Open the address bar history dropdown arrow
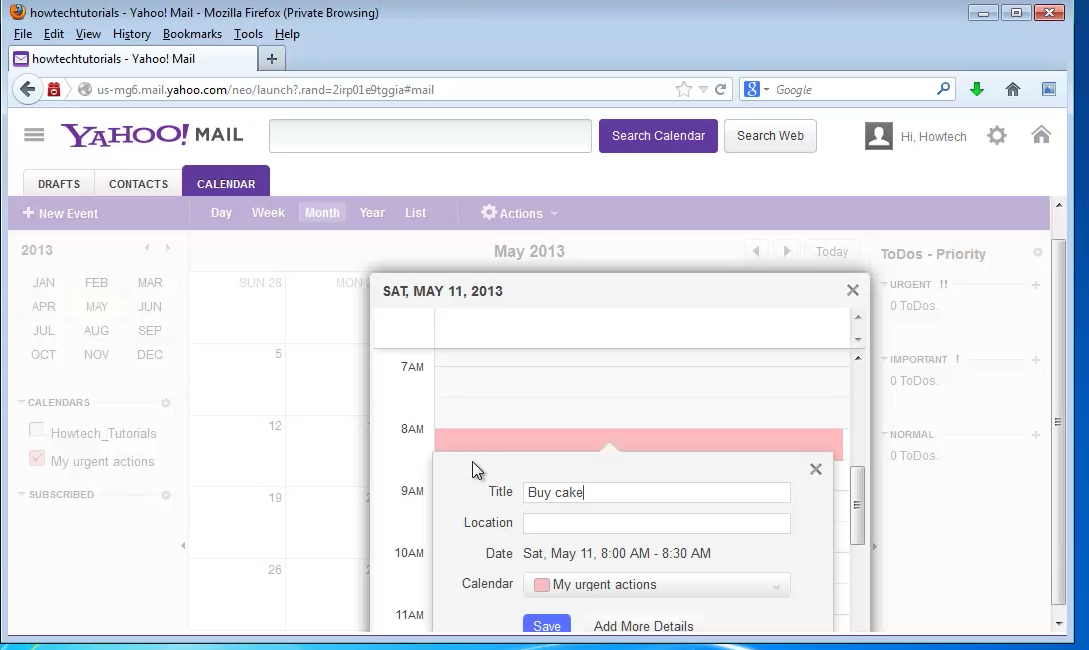 pos(703,90)
